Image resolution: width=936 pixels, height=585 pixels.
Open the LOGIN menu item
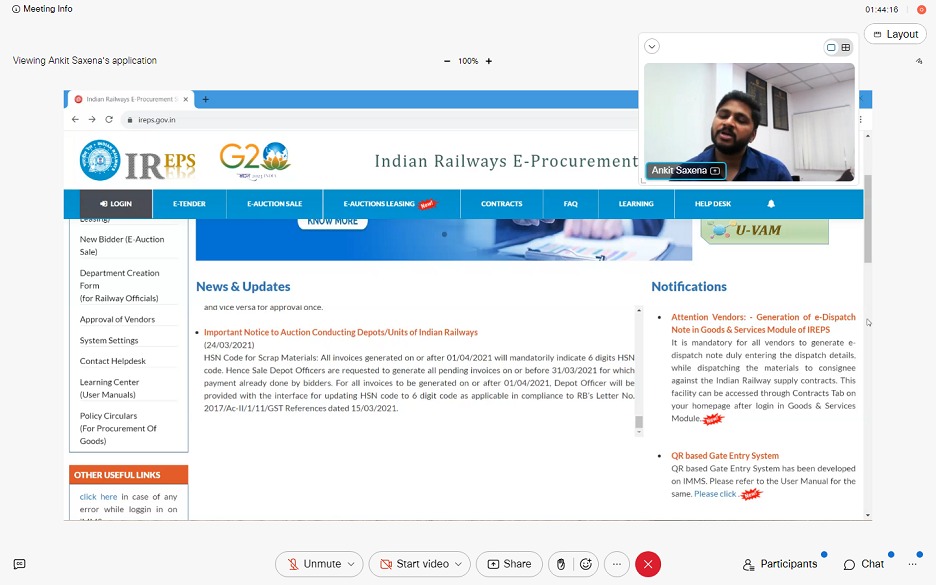[116, 204]
